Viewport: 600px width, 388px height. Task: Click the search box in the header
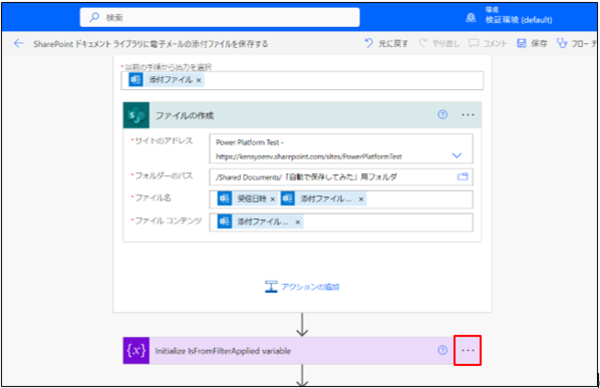[x=220, y=17]
